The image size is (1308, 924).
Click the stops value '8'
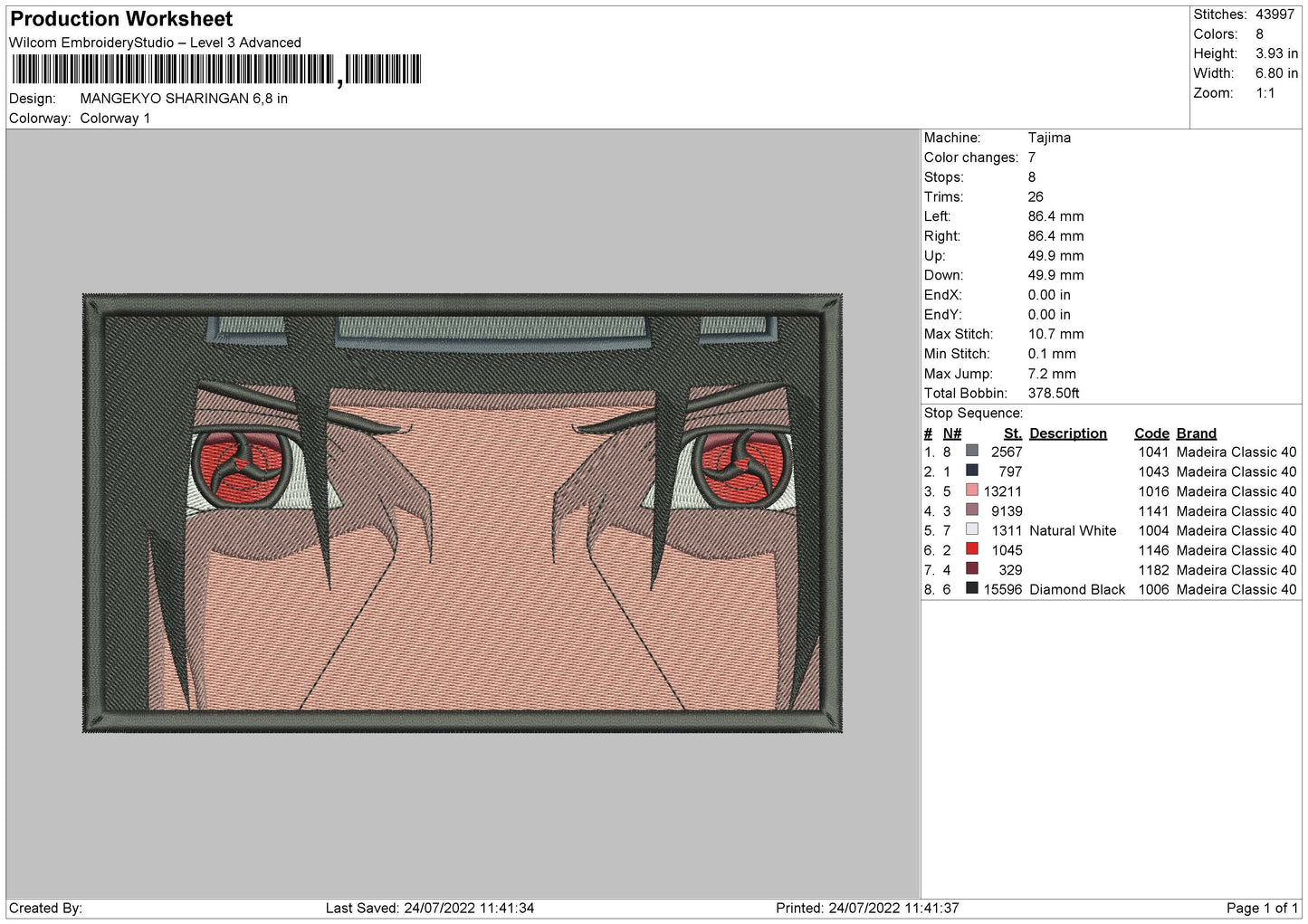pos(1032,177)
